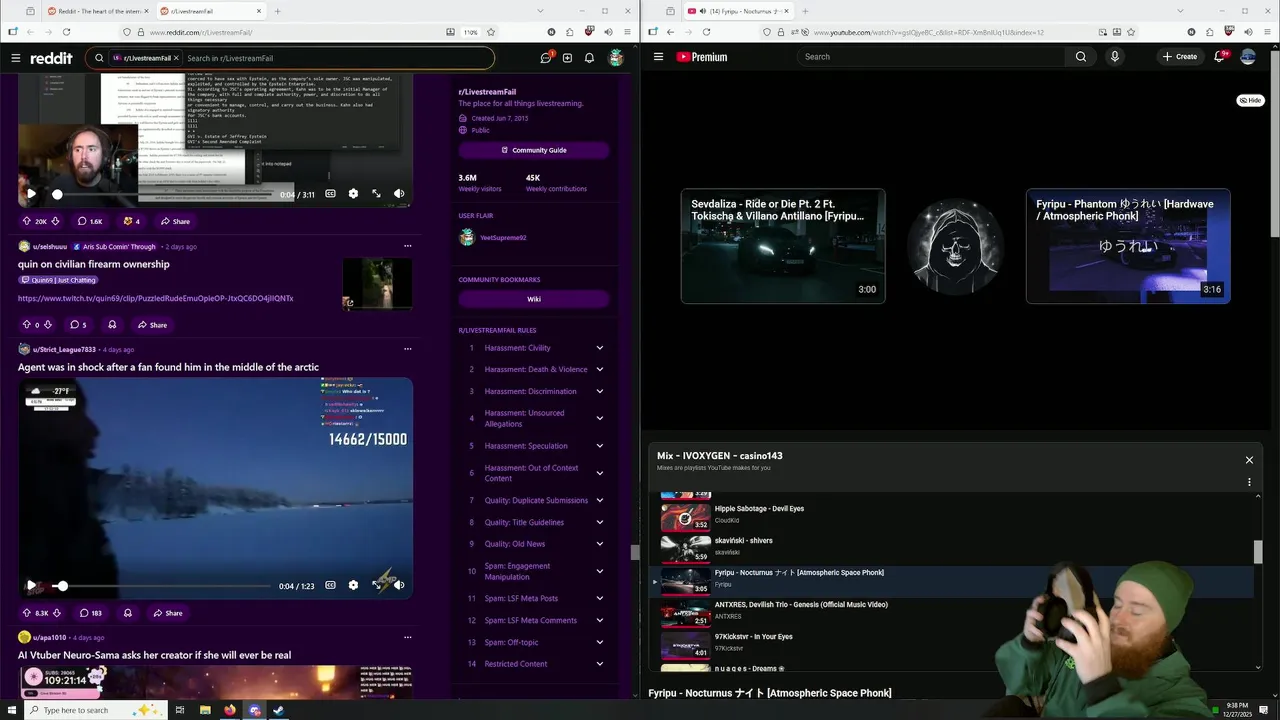Play the first Reddit video clip
This screenshot has height=720, width=1280.
(31, 194)
